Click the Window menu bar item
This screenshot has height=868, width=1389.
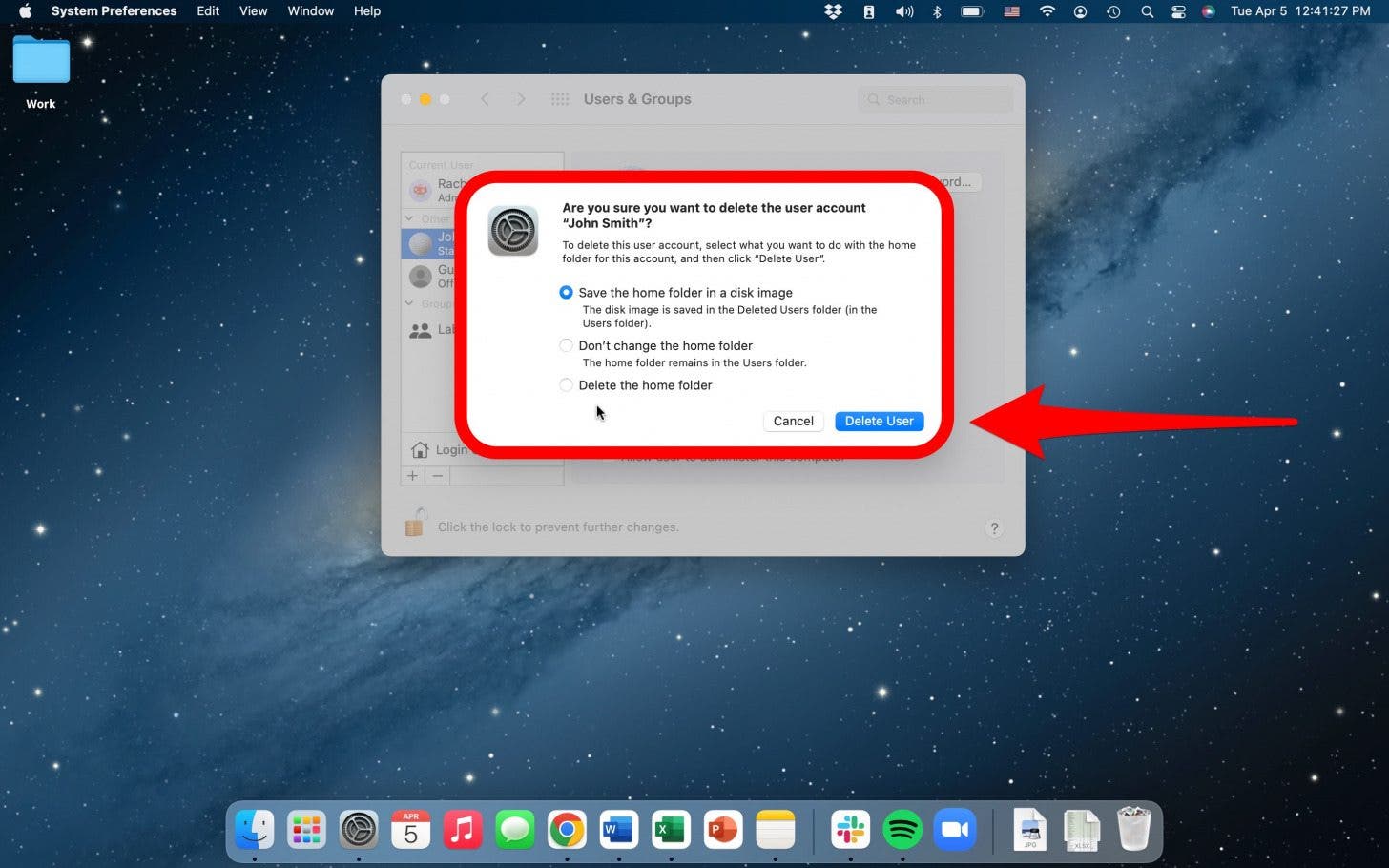coord(310,10)
